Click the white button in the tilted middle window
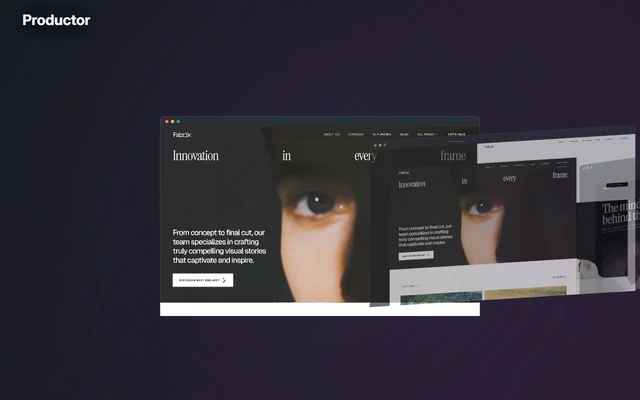Screen dimensions: 640x400 point(416,256)
